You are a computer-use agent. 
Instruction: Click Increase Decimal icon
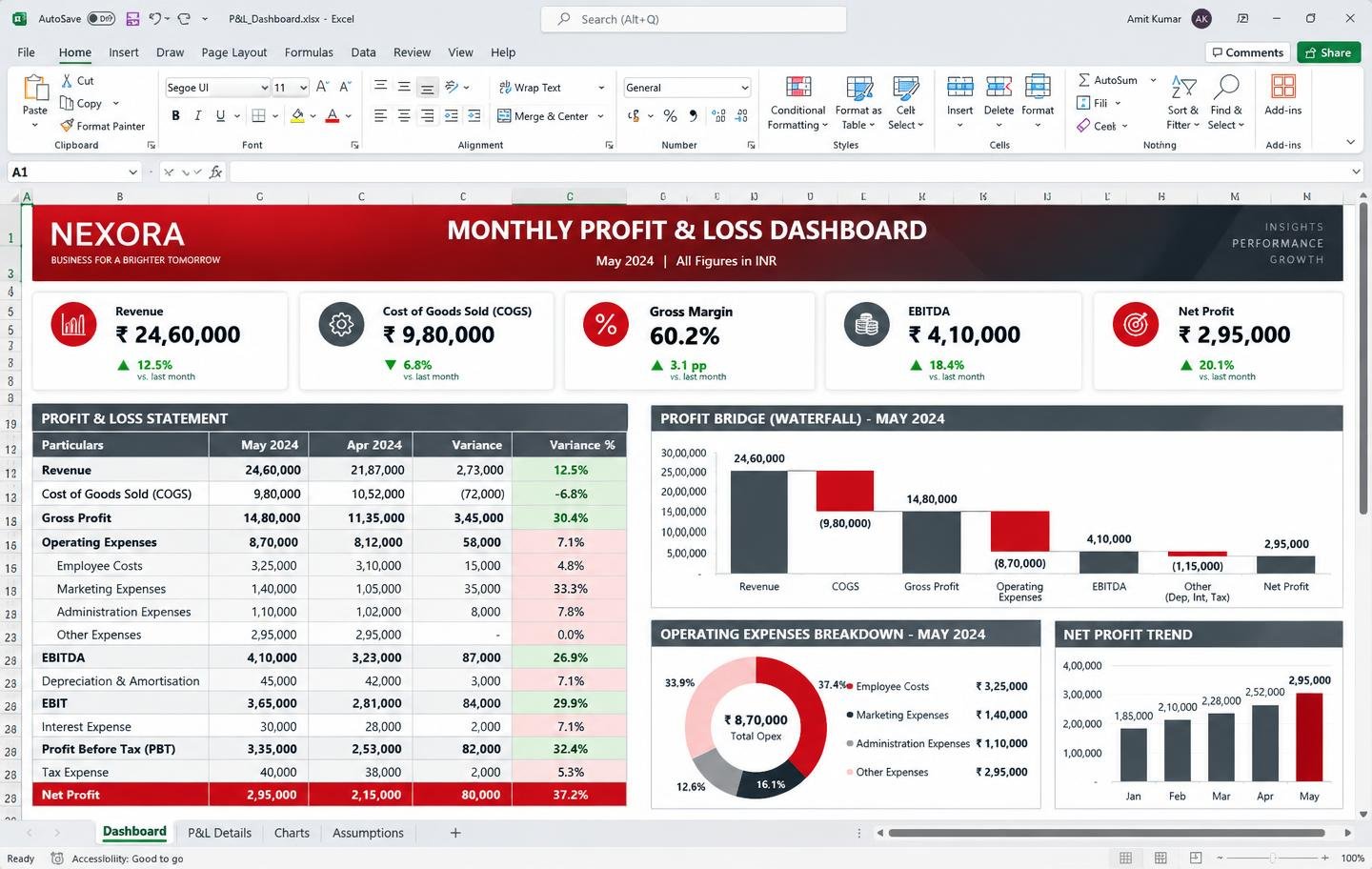(x=718, y=116)
